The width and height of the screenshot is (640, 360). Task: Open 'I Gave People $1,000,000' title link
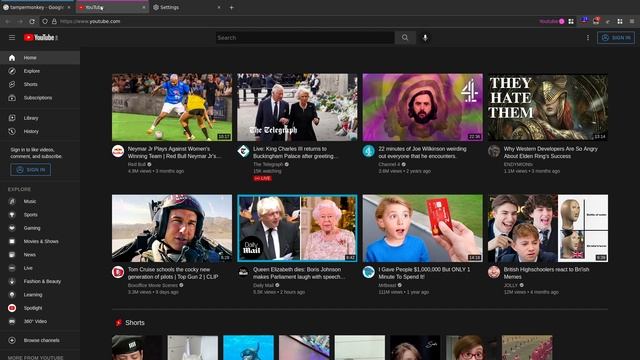coord(424,273)
